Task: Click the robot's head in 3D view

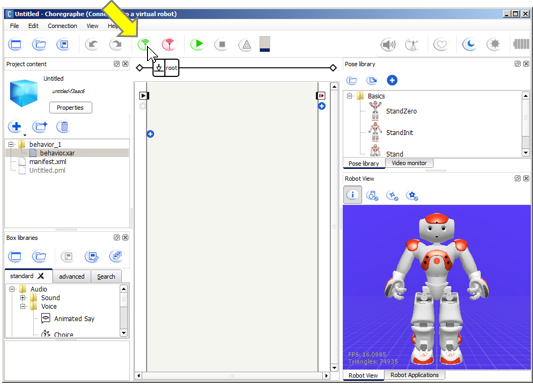Action: tap(437, 228)
